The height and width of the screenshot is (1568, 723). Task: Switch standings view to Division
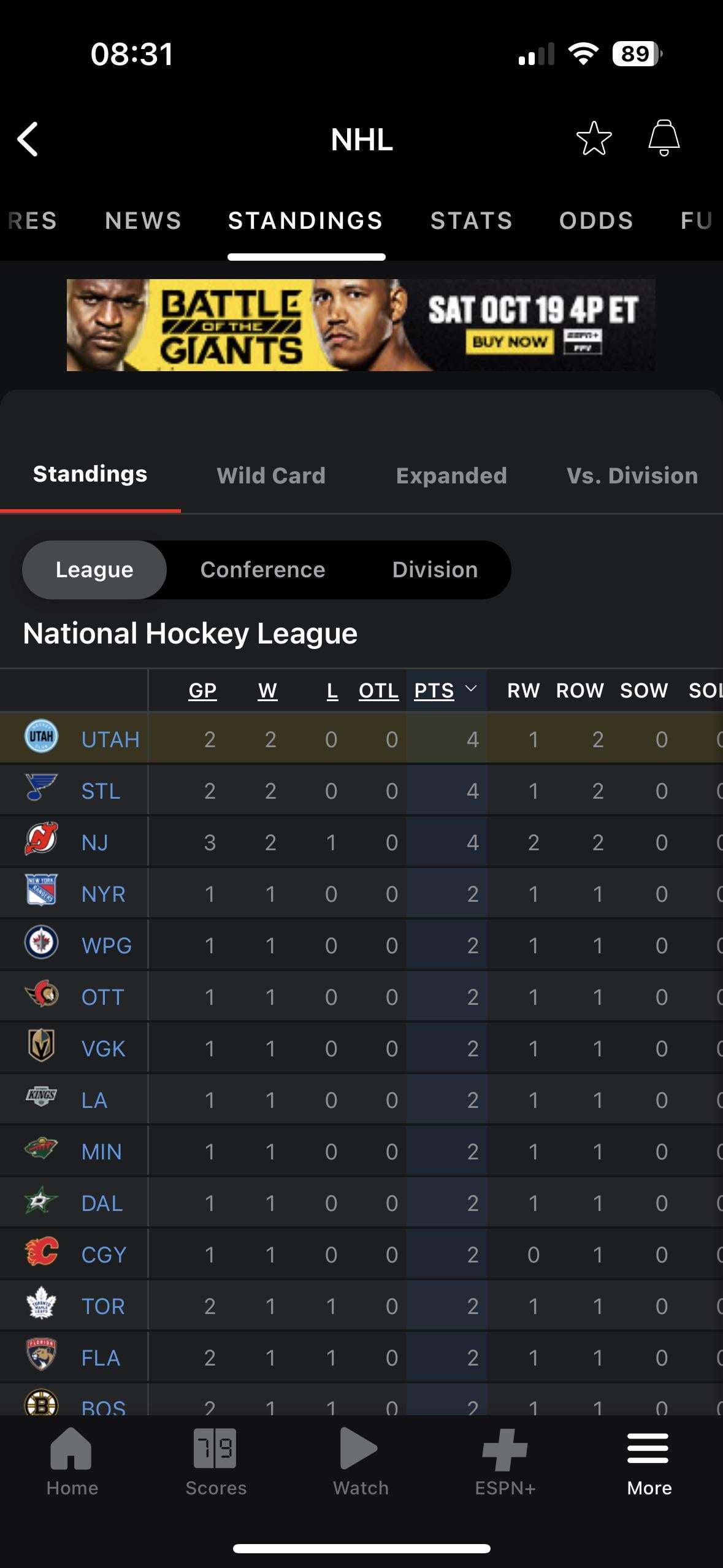point(435,570)
